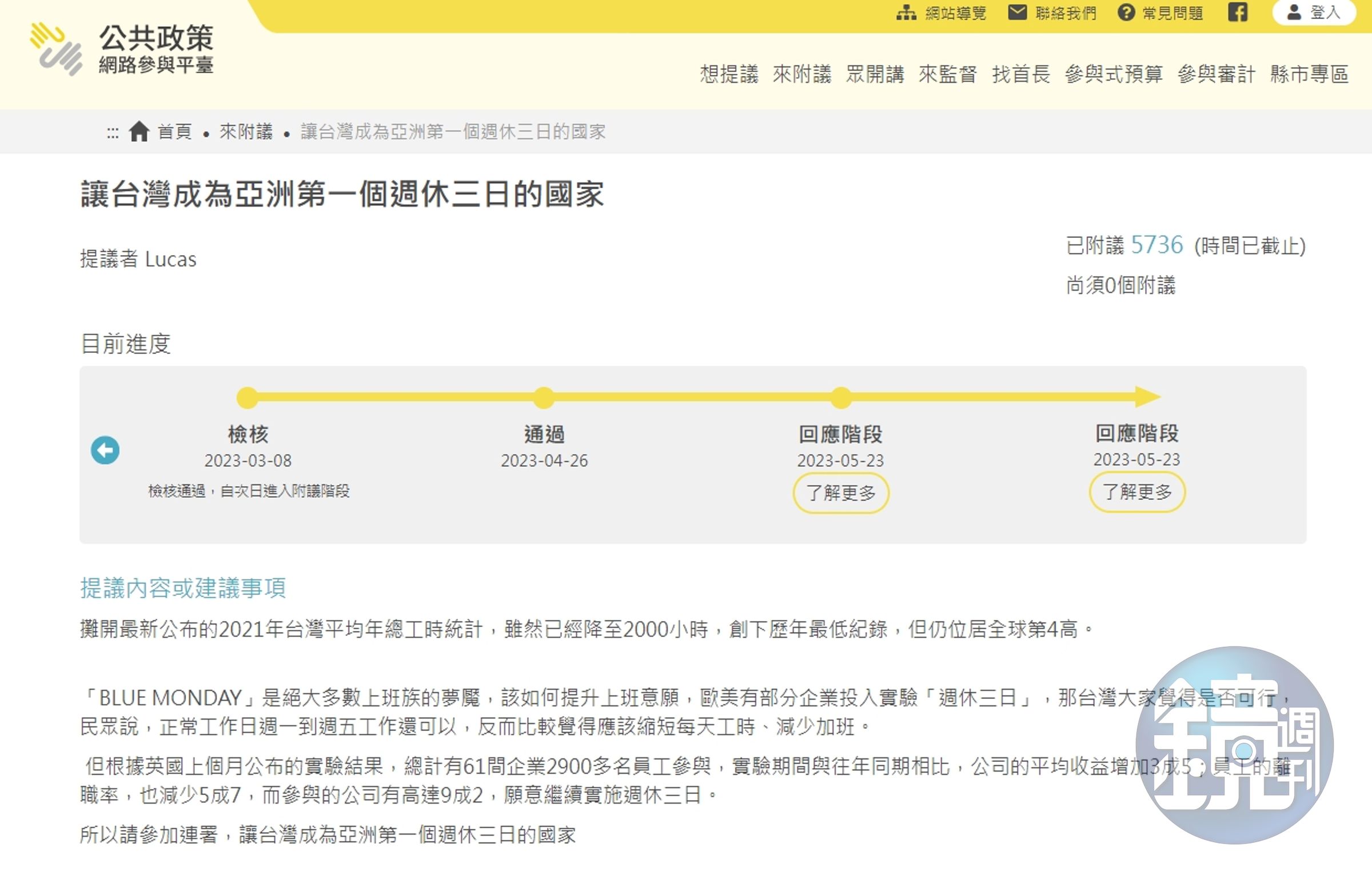Open the 想提議 menu

(x=729, y=74)
